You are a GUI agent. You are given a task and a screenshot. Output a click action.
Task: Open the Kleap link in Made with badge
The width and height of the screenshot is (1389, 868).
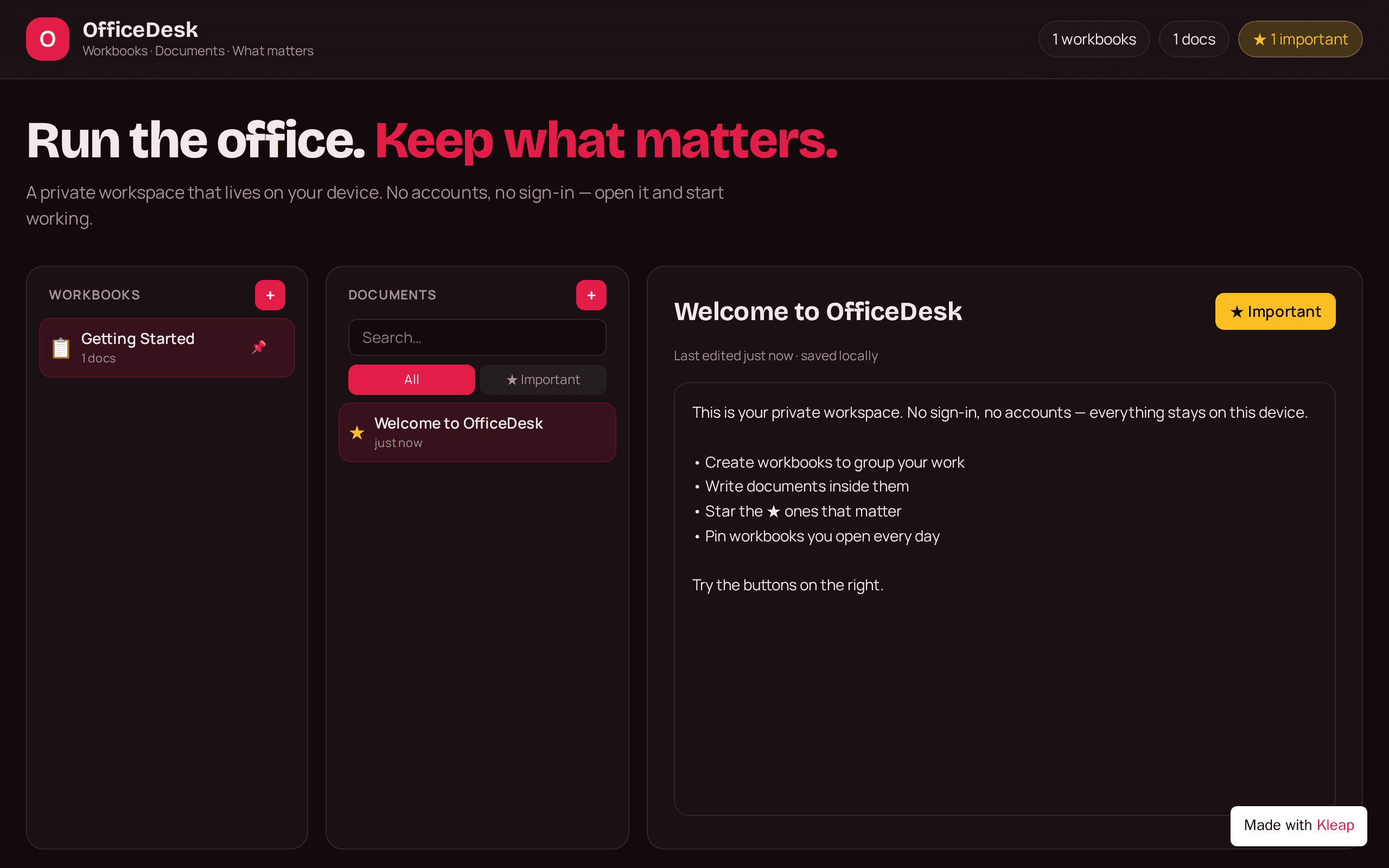click(x=1335, y=825)
